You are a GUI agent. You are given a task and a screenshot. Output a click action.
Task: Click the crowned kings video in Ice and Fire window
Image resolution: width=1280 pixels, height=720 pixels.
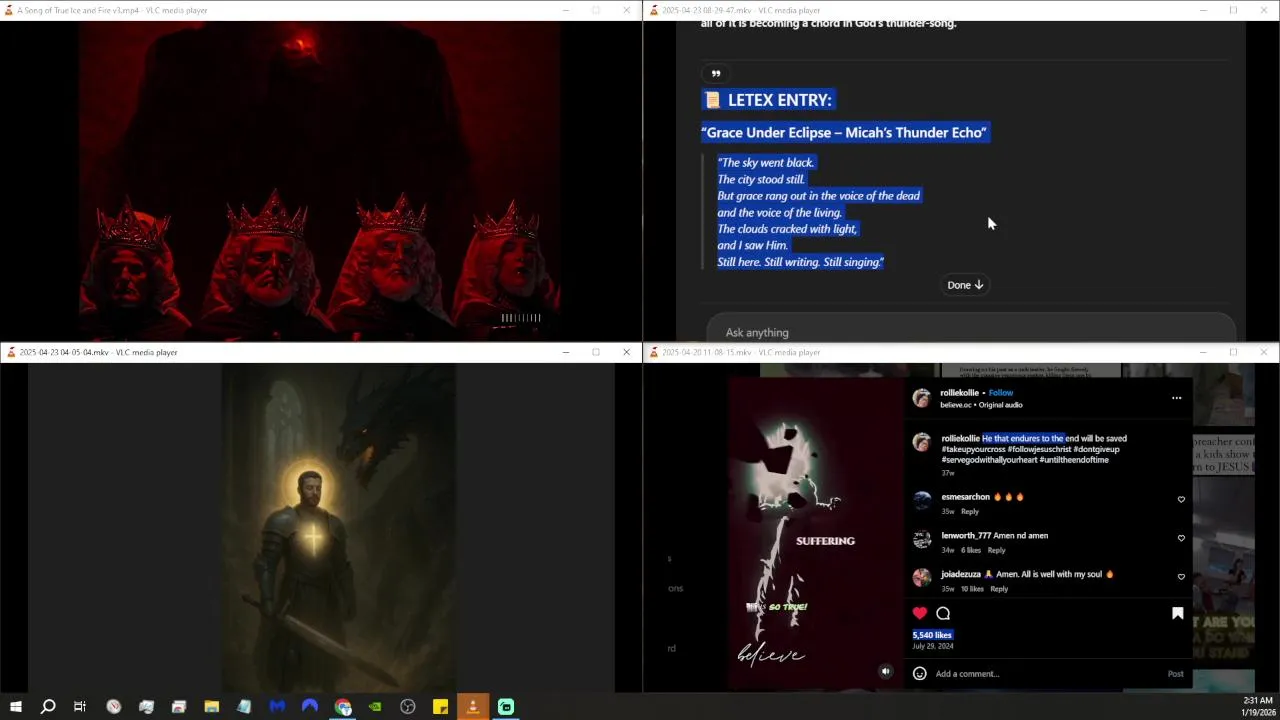320,180
